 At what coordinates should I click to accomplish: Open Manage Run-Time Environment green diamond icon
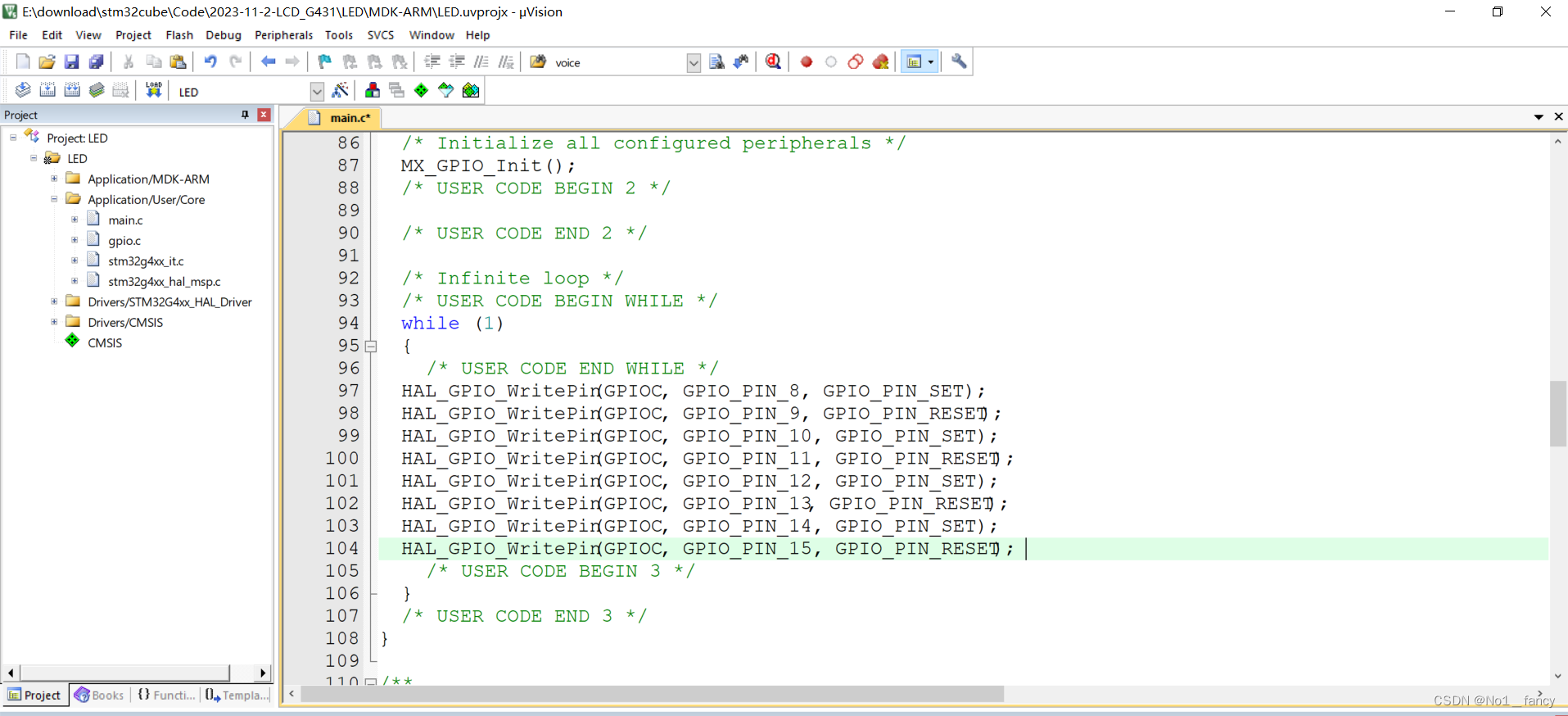pyautogui.click(x=422, y=90)
